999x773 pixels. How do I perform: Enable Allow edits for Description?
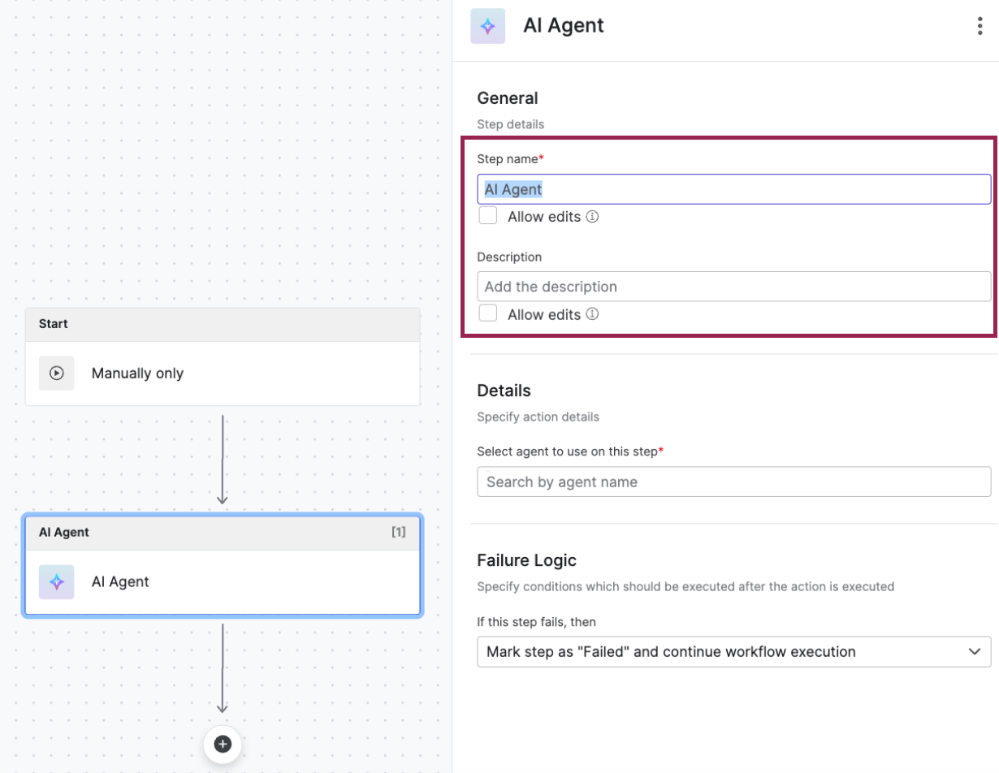tap(488, 313)
